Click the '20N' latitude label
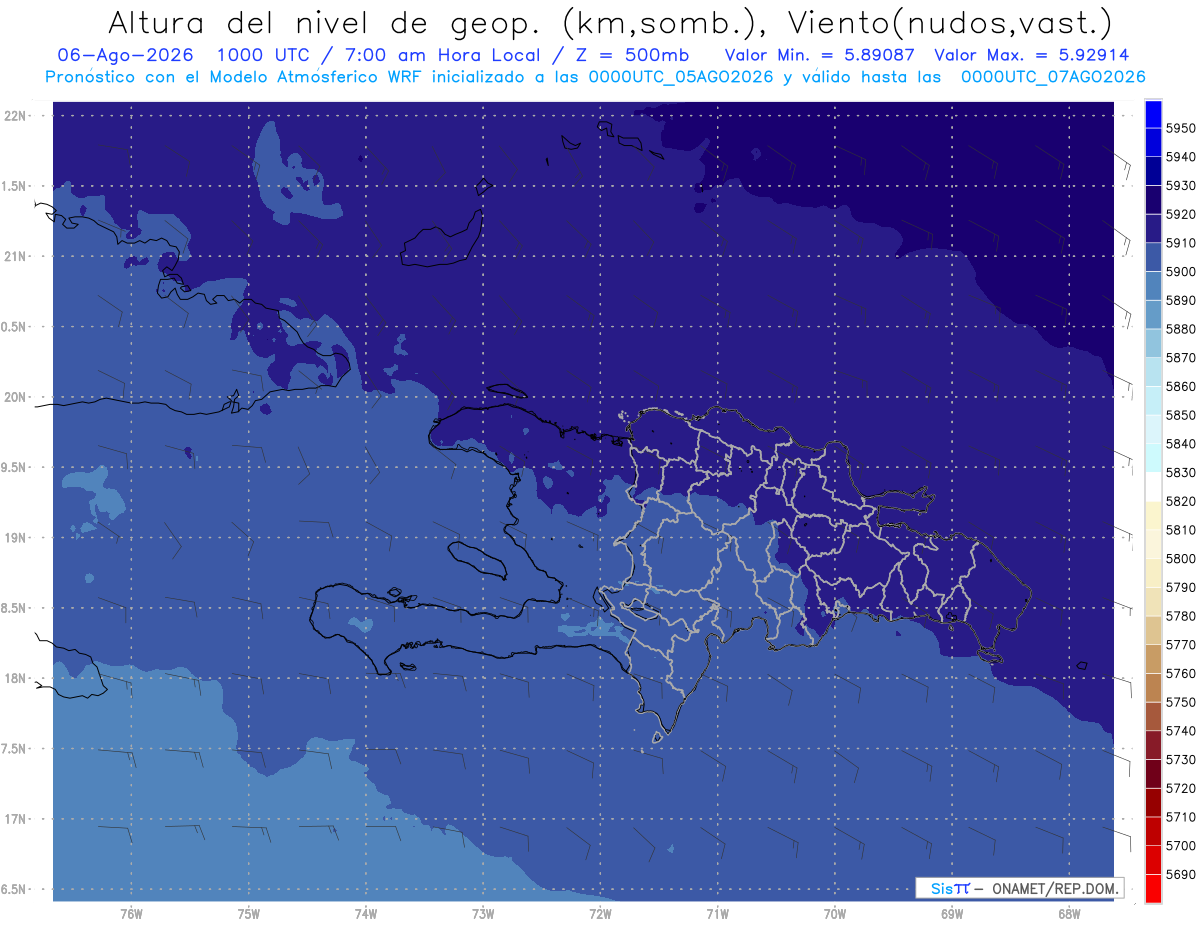This screenshot has height=927, width=1200. pos(17,397)
